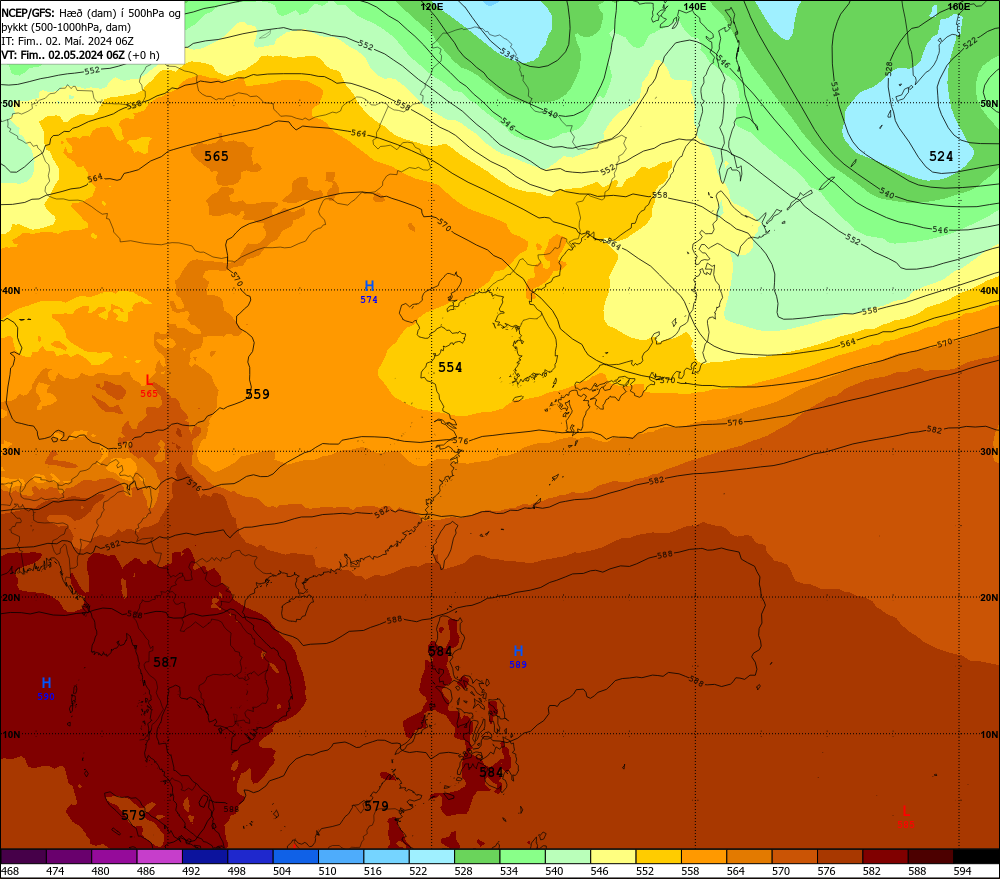The height and width of the screenshot is (879, 1000).
Task: Click the legend number '510'
Action: tap(327, 871)
